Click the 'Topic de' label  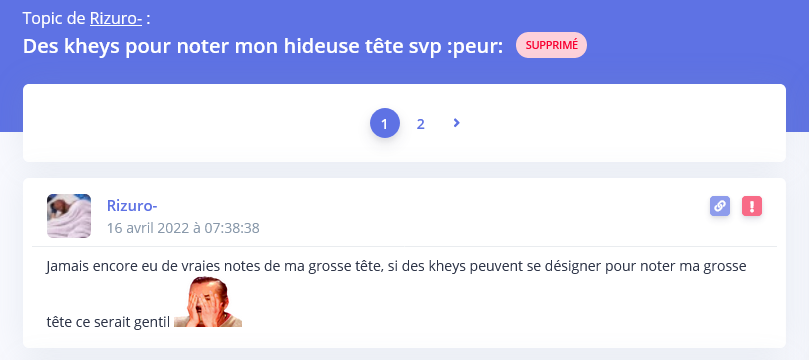tap(54, 19)
